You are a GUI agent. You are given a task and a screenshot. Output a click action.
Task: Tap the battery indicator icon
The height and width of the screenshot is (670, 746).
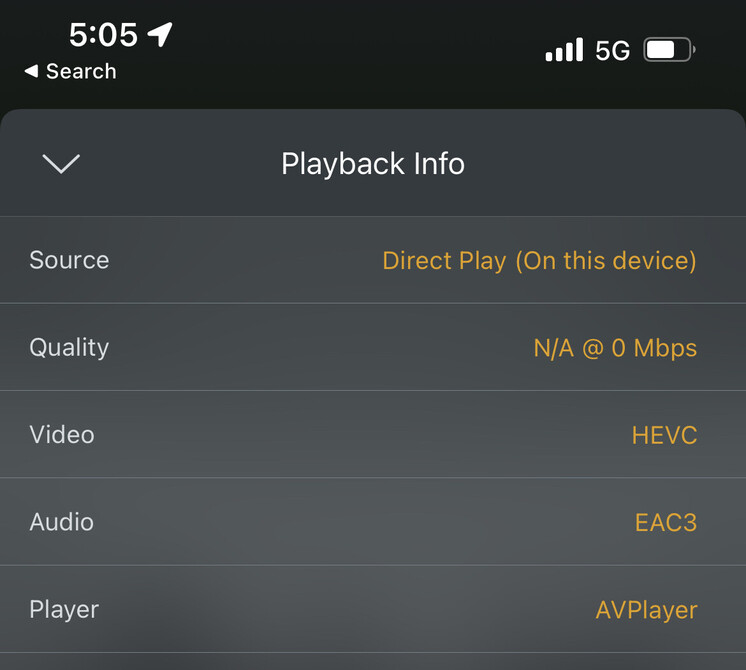(x=668, y=50)
